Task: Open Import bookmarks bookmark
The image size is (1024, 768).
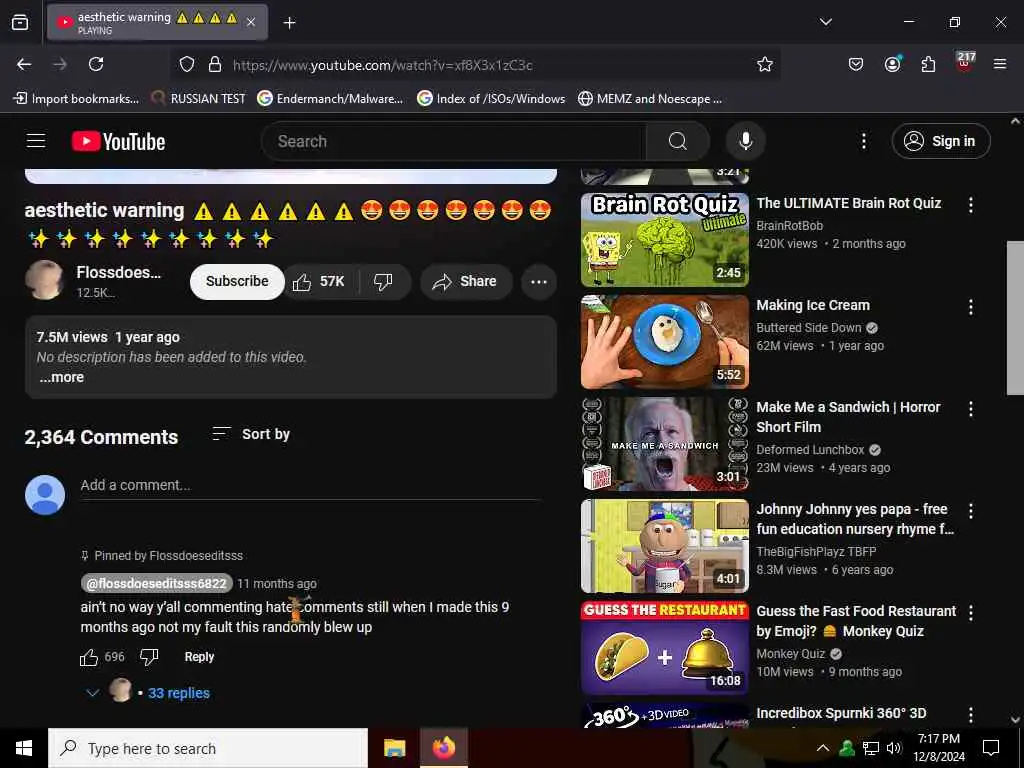Action: tap(77, 99)
